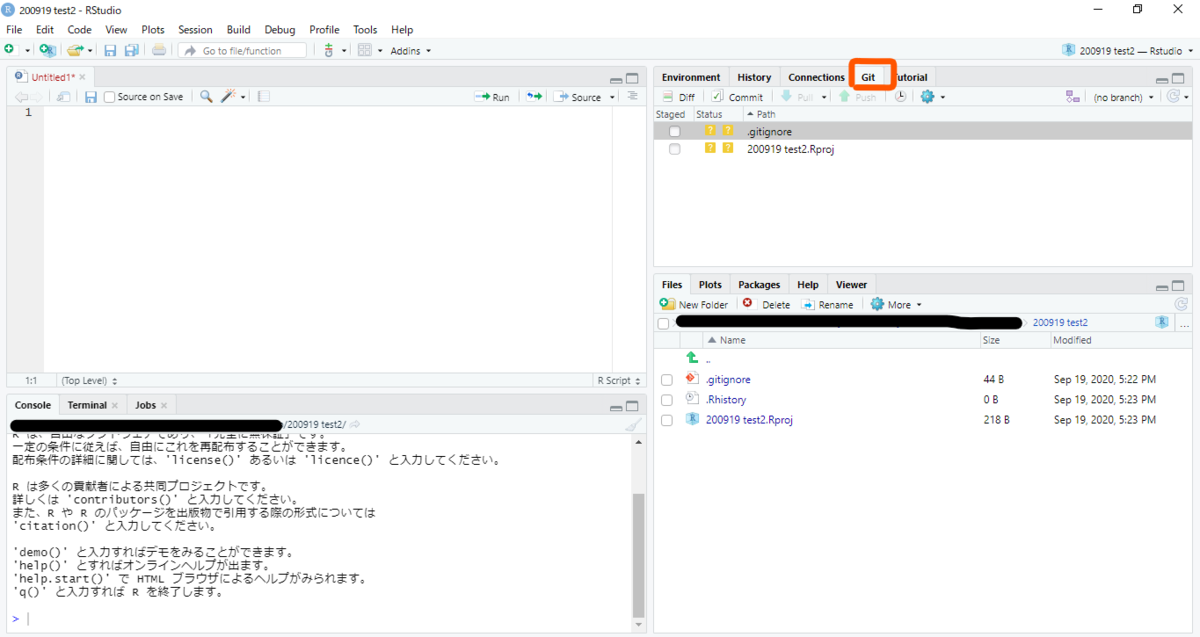The height and width of the screenshot is (637, 1200).
Task: Open the Plots menu
Action: [153, 30]
